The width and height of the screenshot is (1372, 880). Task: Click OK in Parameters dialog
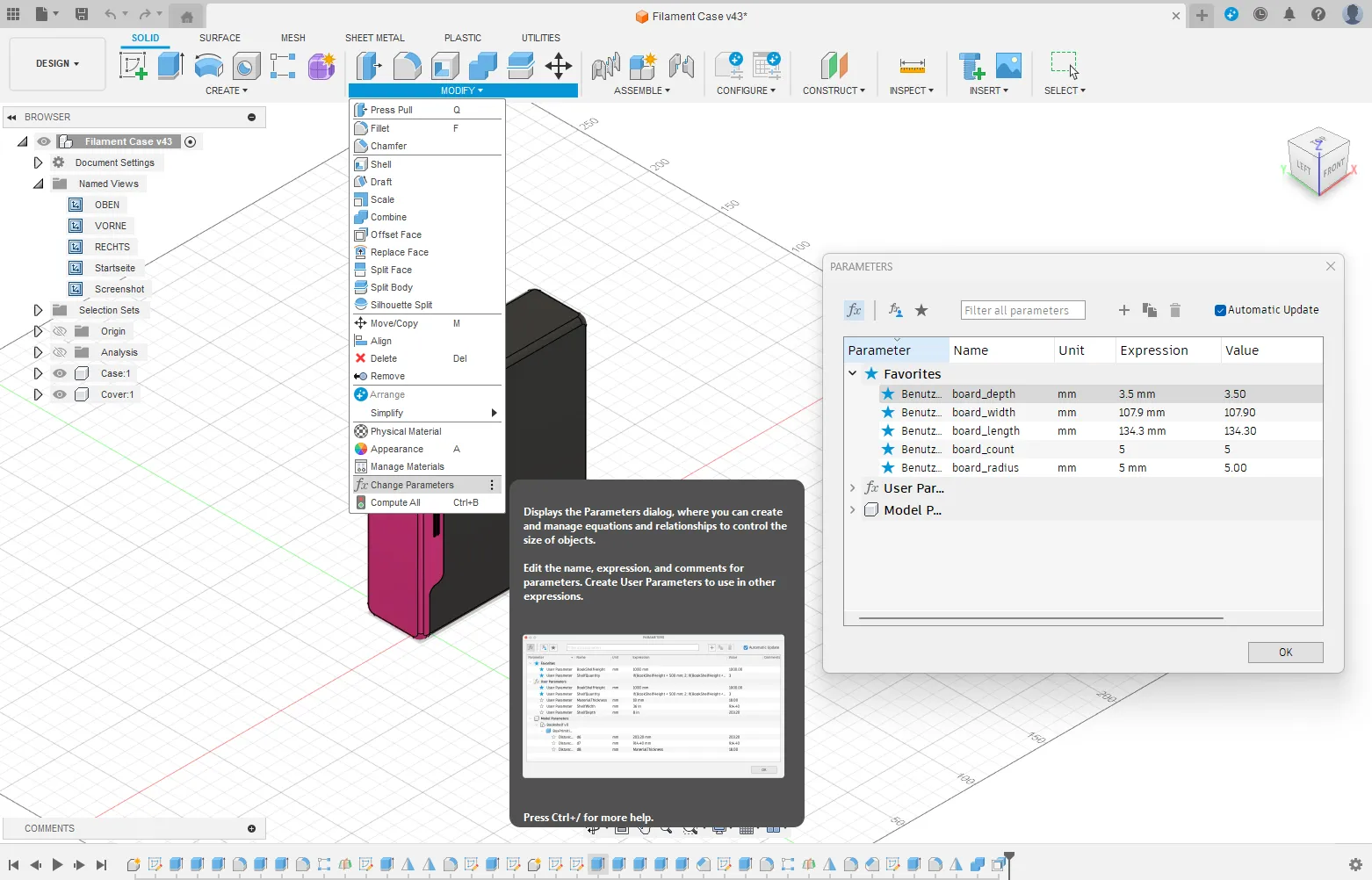tap(1285, 653)
